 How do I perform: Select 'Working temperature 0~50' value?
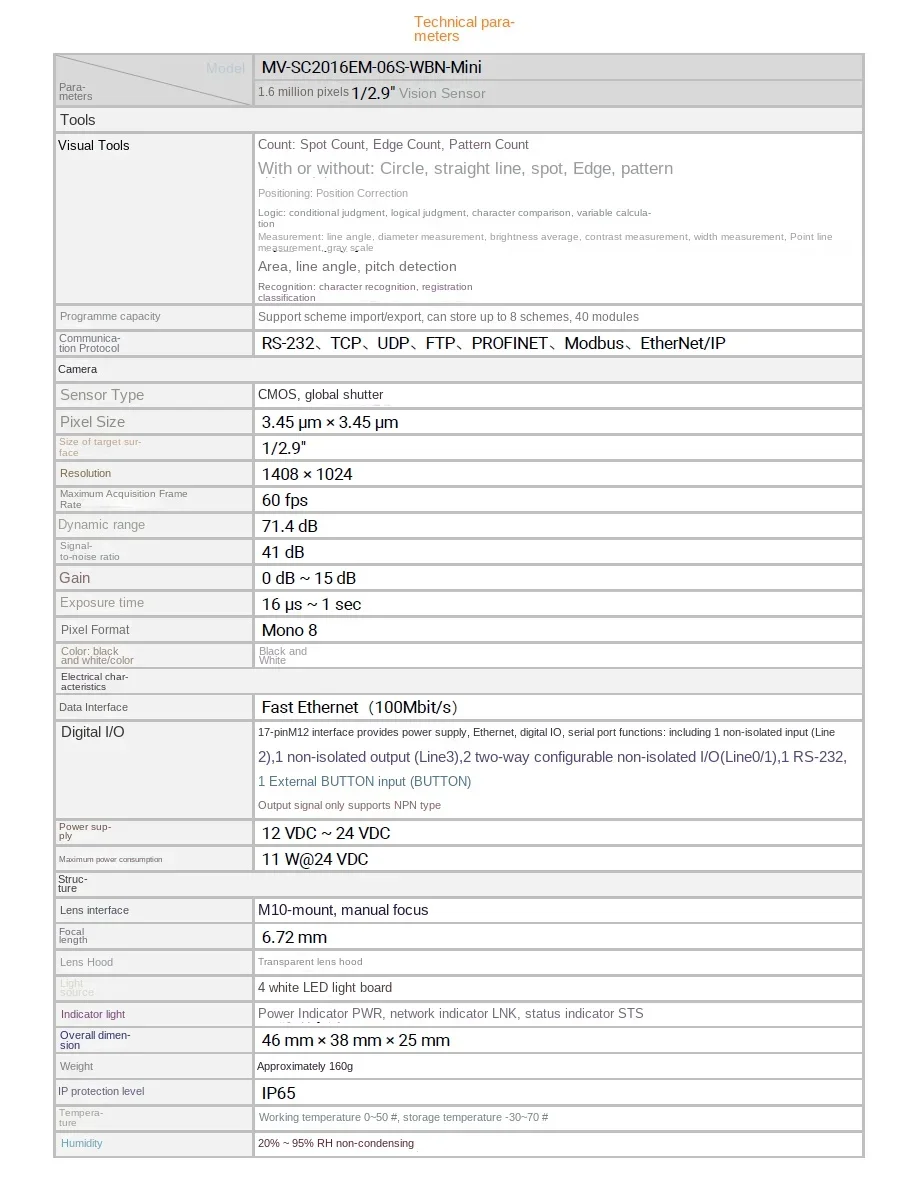coord(402,1118)
